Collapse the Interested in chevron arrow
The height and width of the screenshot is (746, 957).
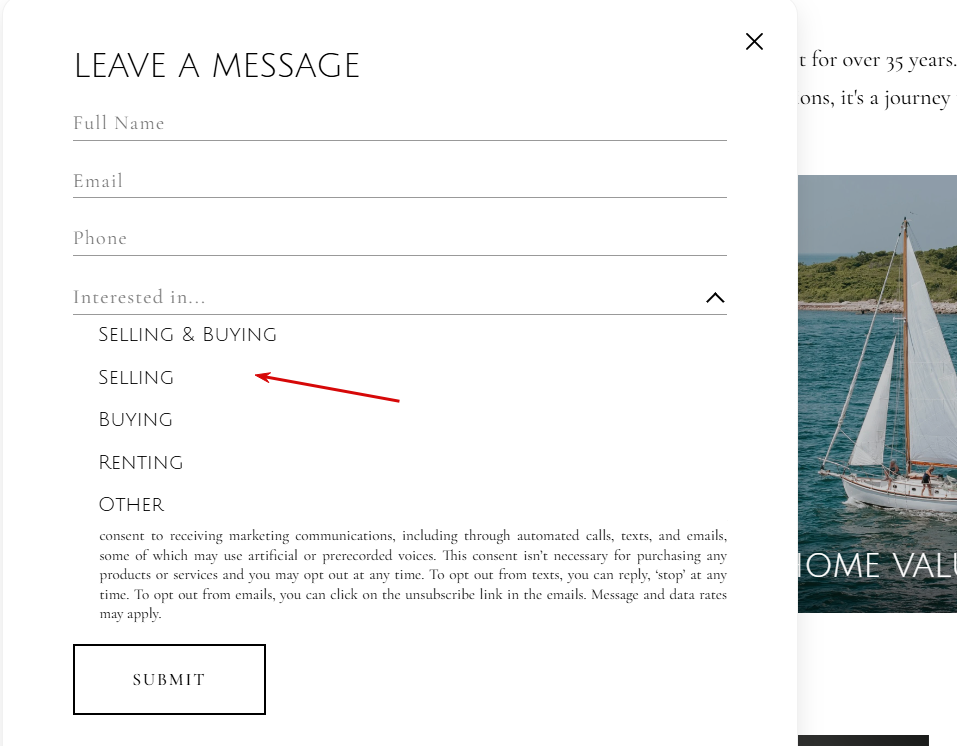715,298
